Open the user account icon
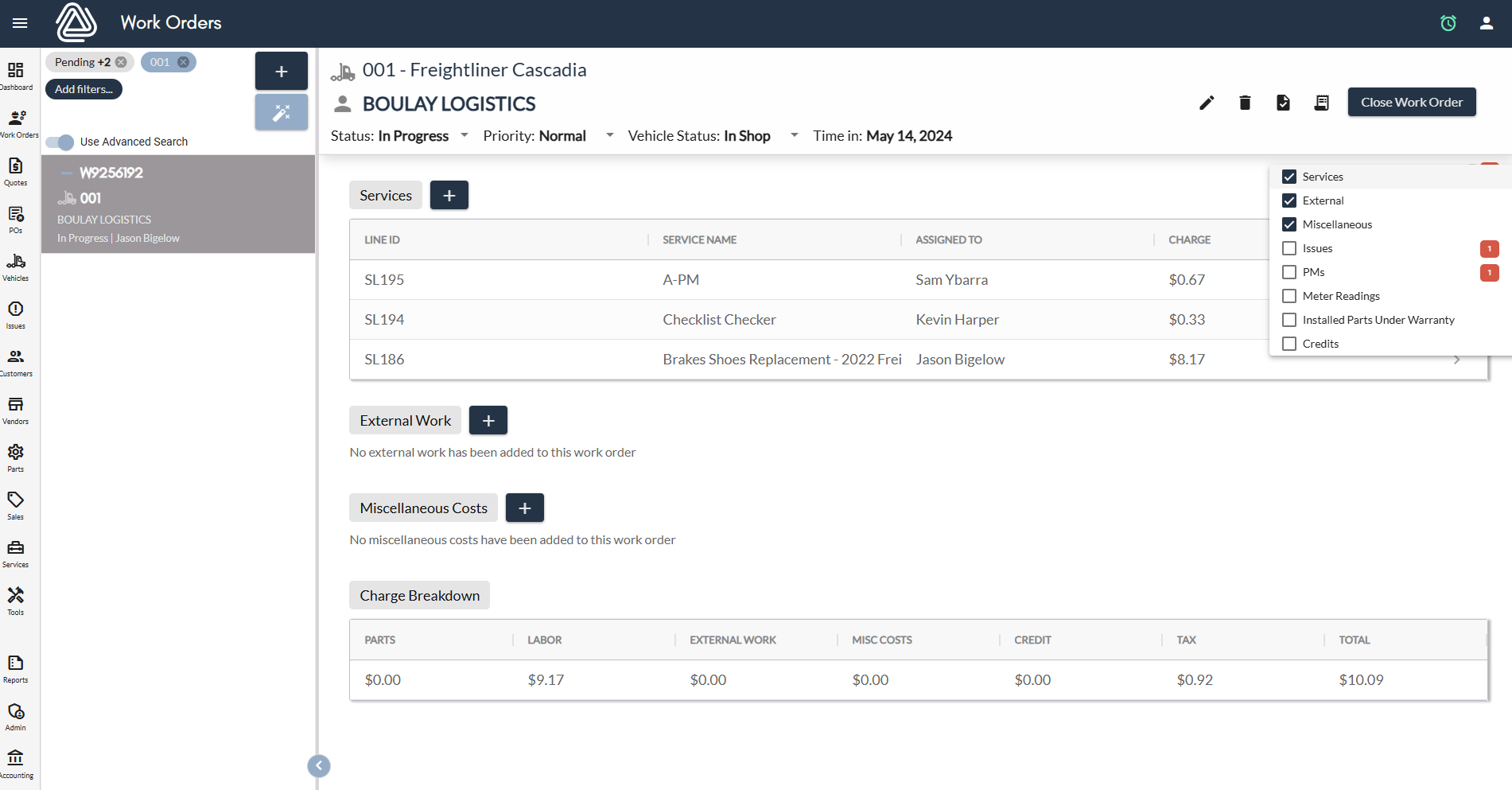This screenshot has width=1512, height=790. click(1486, 23)
